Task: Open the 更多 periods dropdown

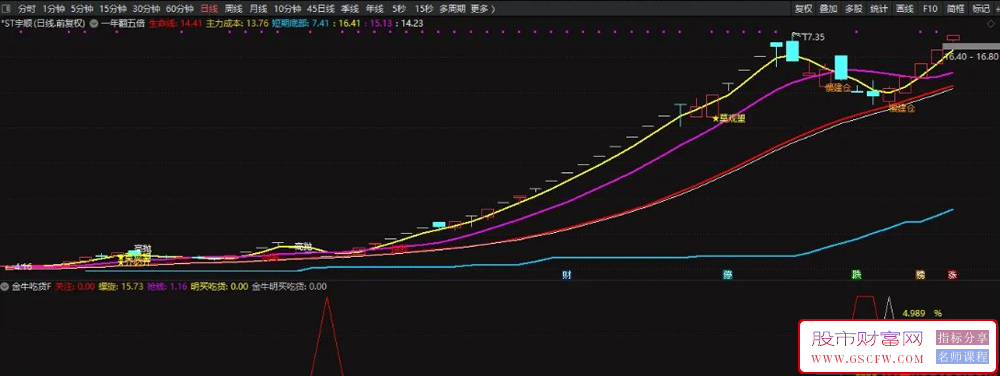Action: [479, 9]
